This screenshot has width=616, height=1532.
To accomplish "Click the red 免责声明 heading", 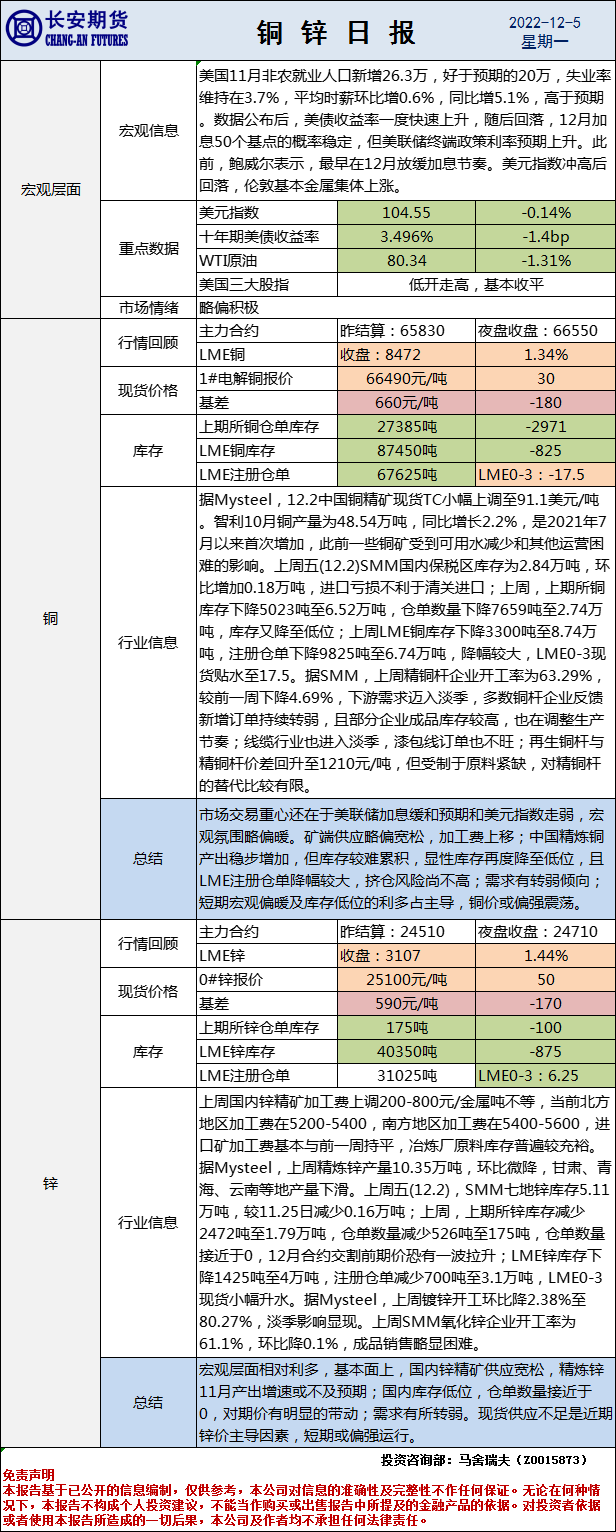I will (x=27, y=1474).
